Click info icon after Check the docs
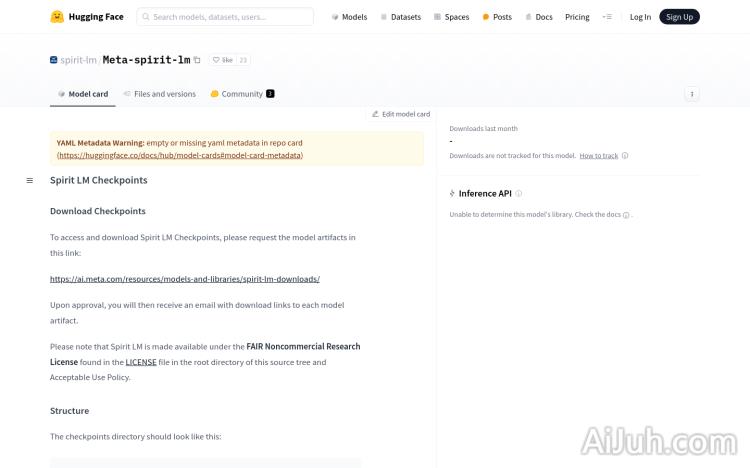This screenshot has width=750, height=468. pyautogui.click(x=626, y=215)
